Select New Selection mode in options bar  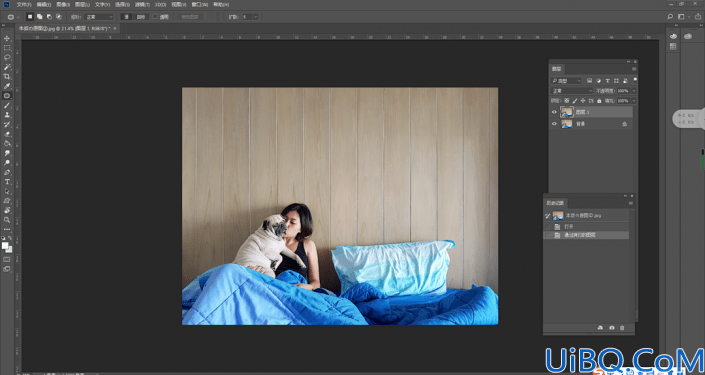30,17
